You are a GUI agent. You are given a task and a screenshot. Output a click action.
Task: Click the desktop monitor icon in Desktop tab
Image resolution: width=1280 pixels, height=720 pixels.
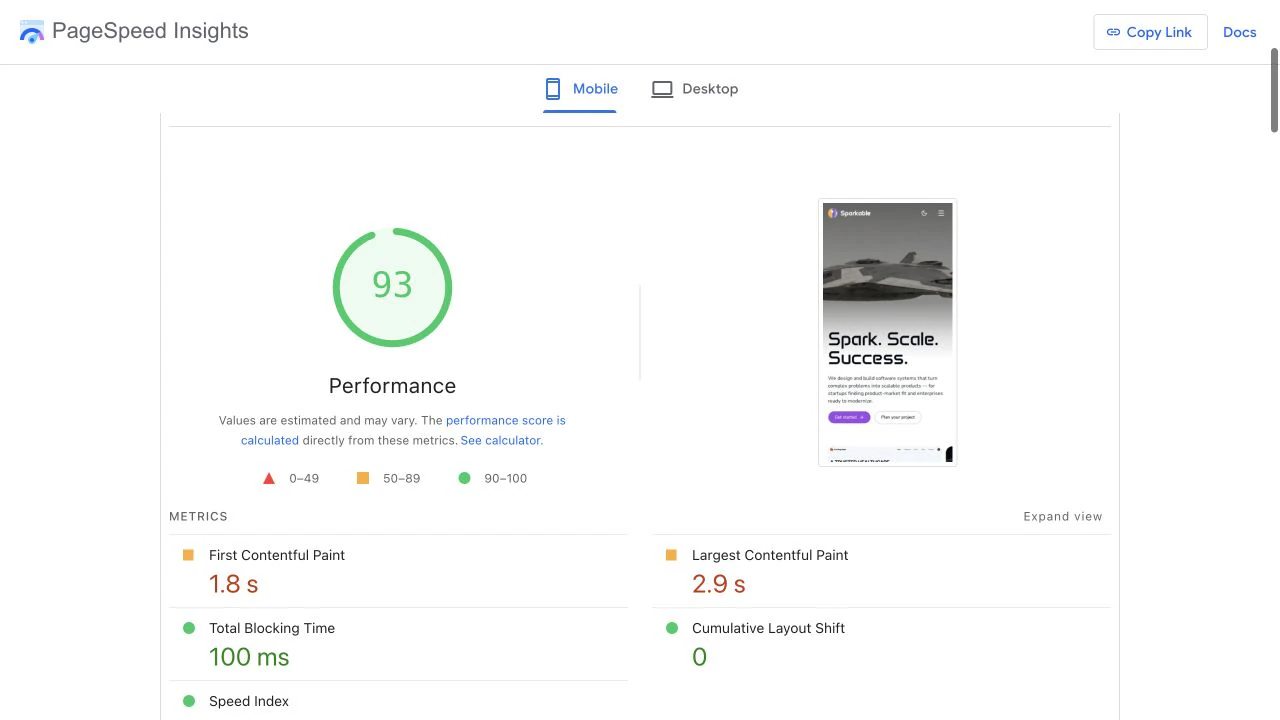pos(662,89)
